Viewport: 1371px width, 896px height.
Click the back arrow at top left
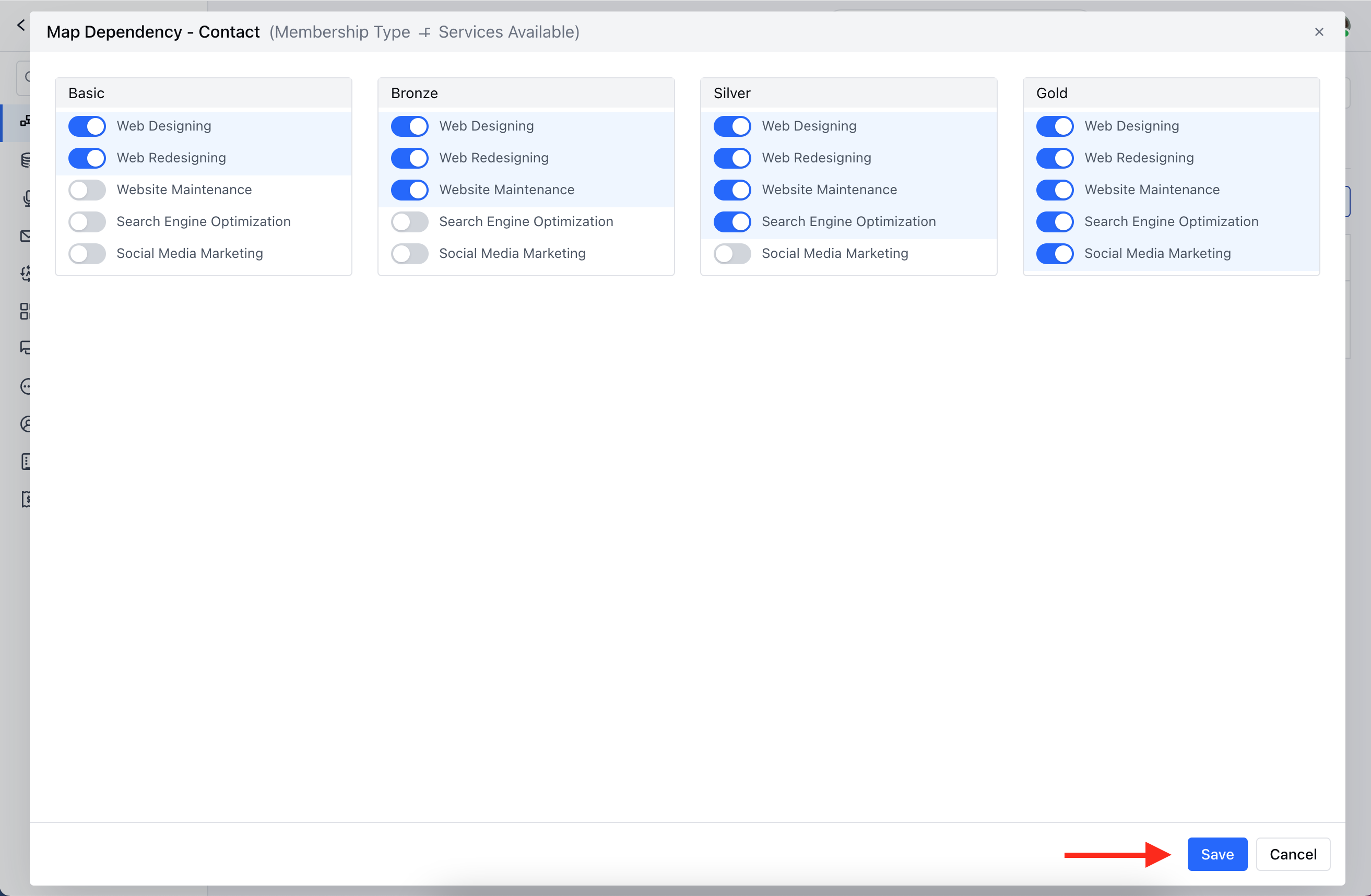[21, 26]
